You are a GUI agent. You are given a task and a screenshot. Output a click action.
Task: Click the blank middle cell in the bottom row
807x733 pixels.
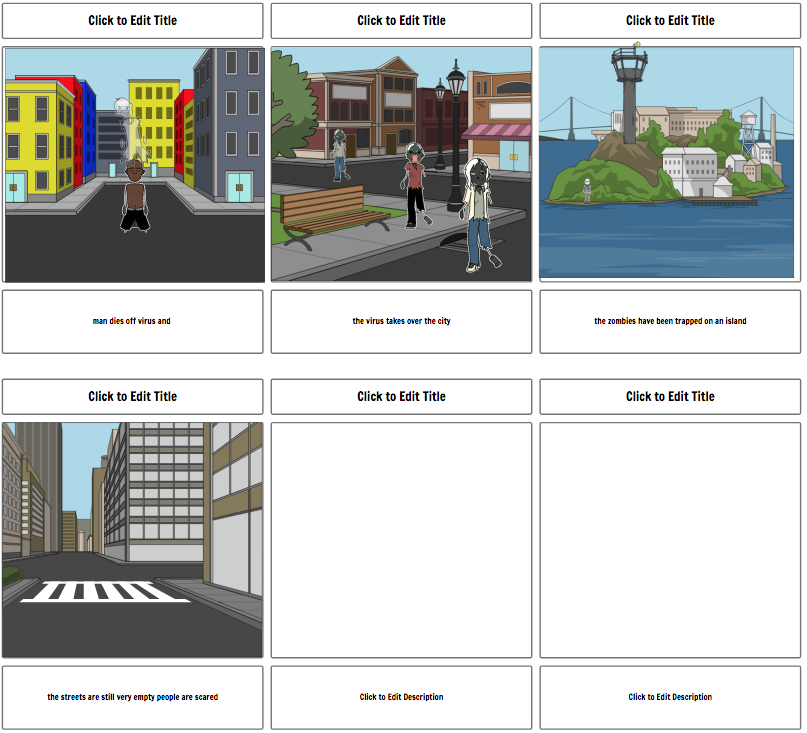(x=401, y=540)
